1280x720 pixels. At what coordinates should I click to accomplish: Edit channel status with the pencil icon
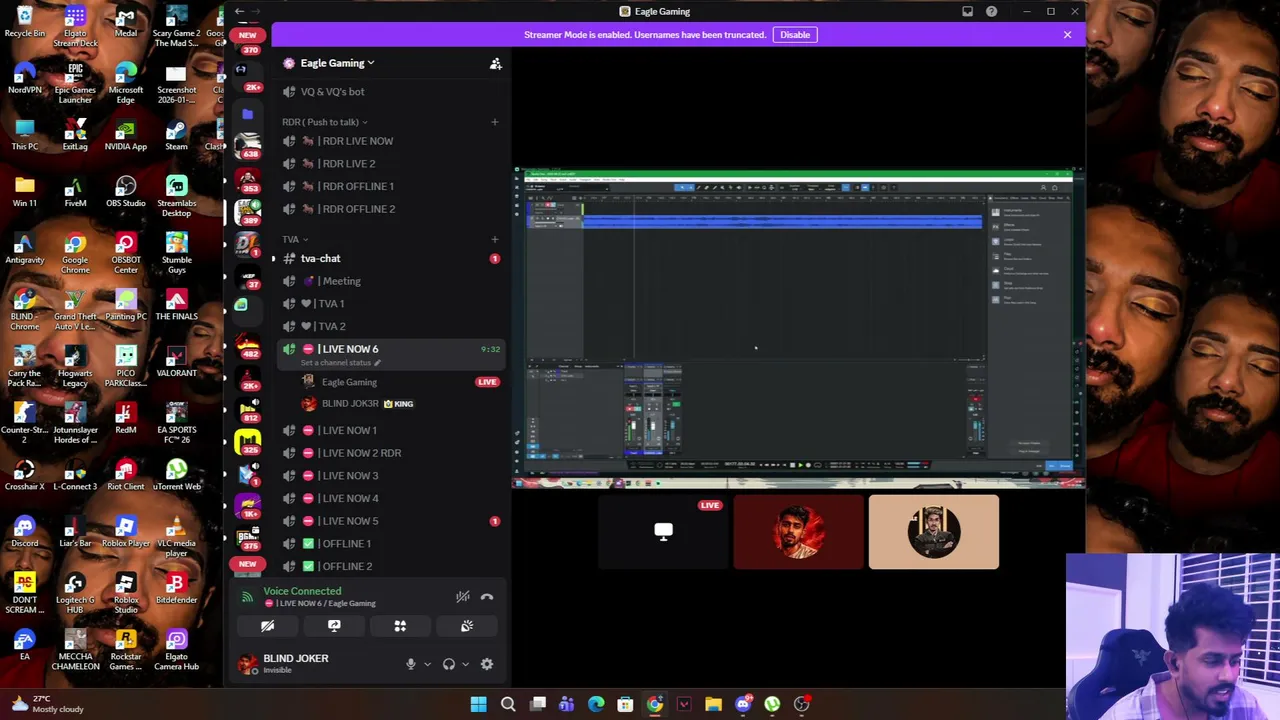377,363
